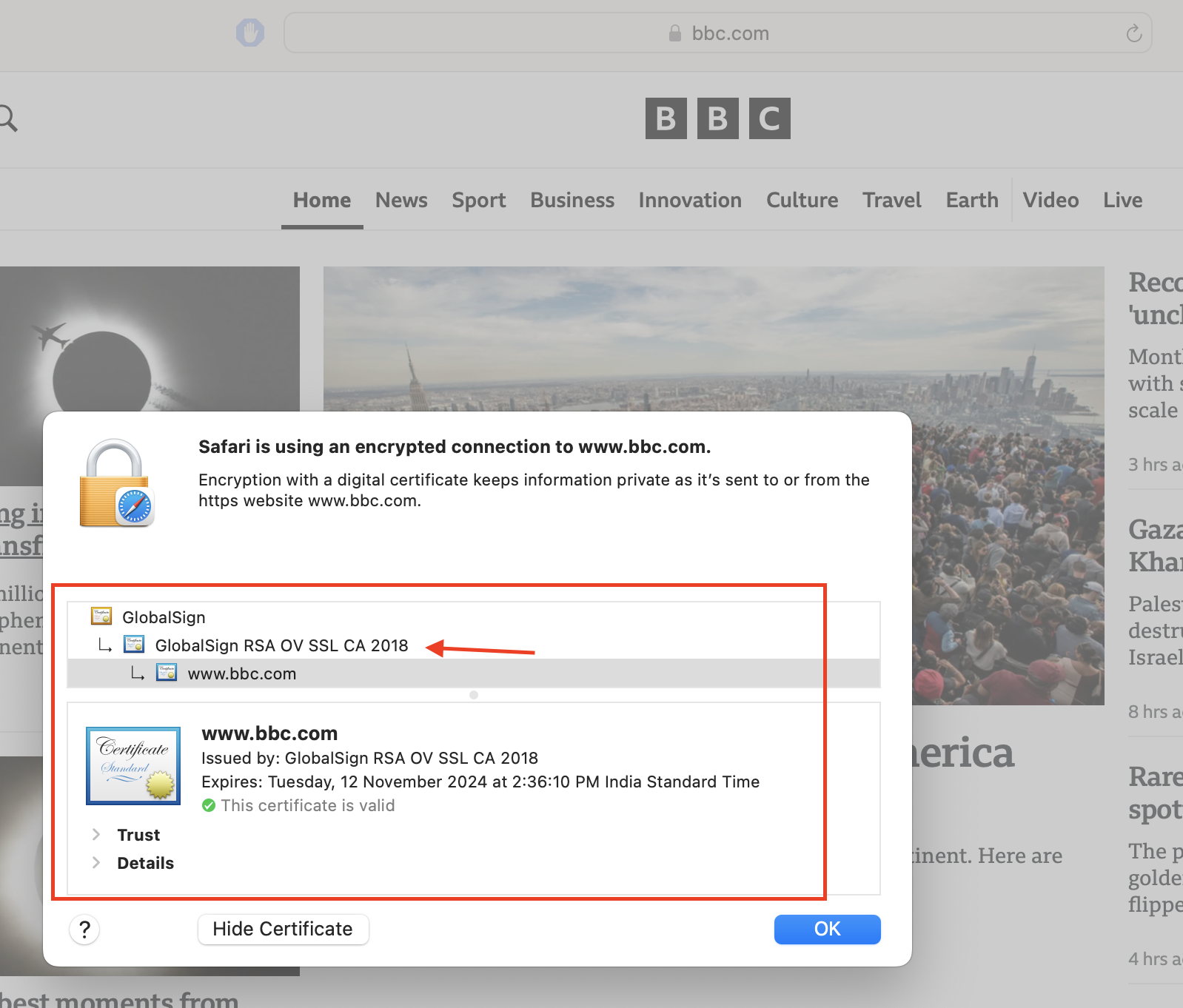This screenshot has width=1183, height=1008.
Task: Click the search magnifier icon on BBC page
Action: pos(7,118)
